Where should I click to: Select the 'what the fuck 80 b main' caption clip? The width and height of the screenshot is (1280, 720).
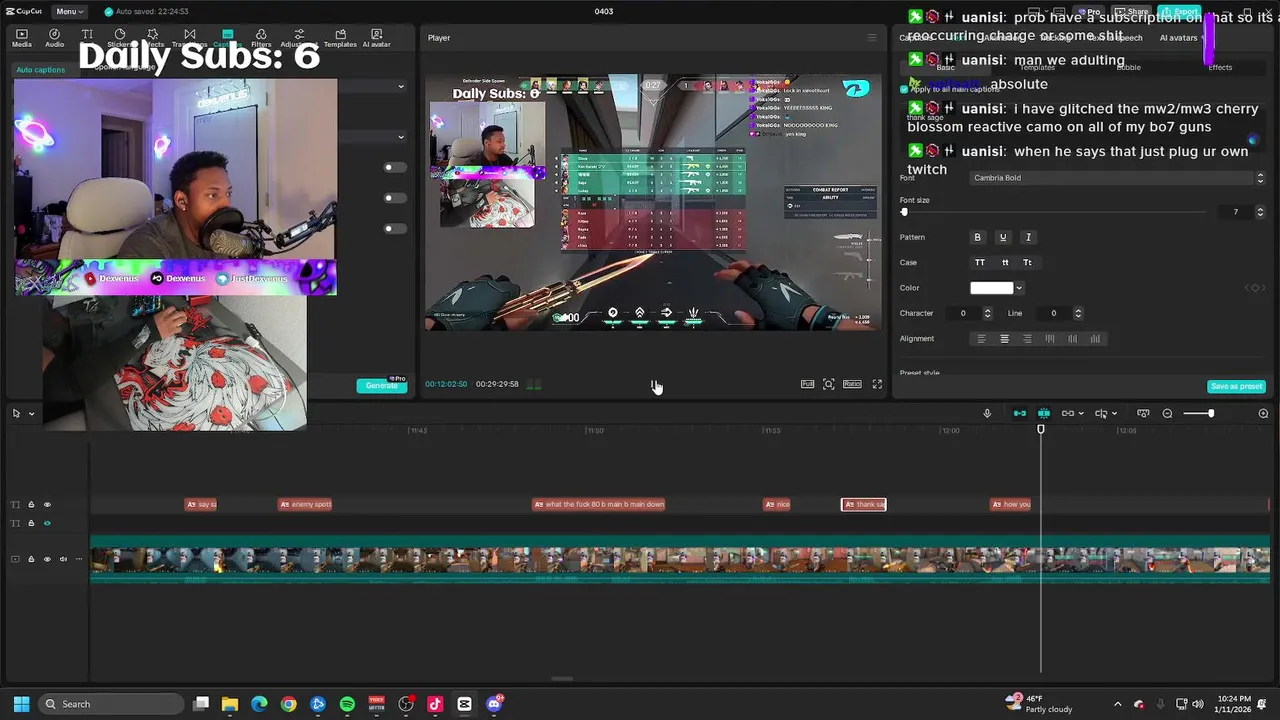point(599,504)
